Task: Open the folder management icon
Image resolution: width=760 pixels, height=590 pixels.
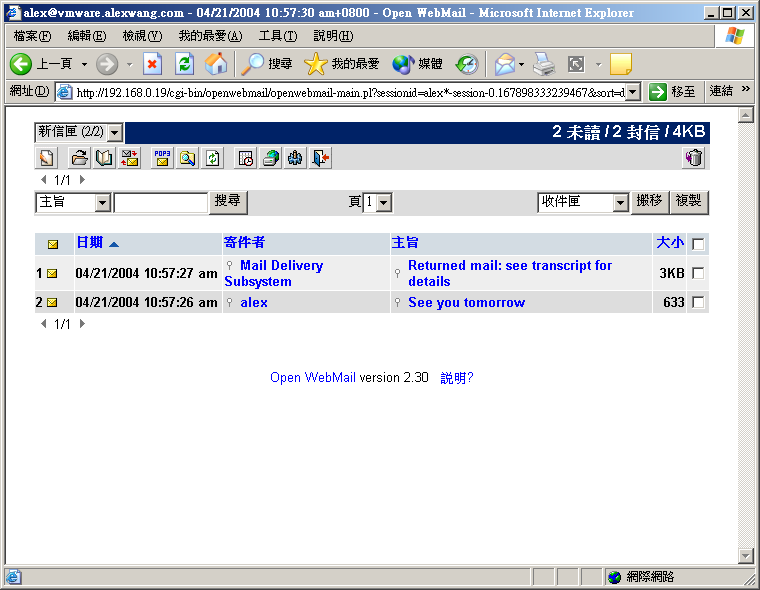Action: pyautogui.click(x=79, y=158)
